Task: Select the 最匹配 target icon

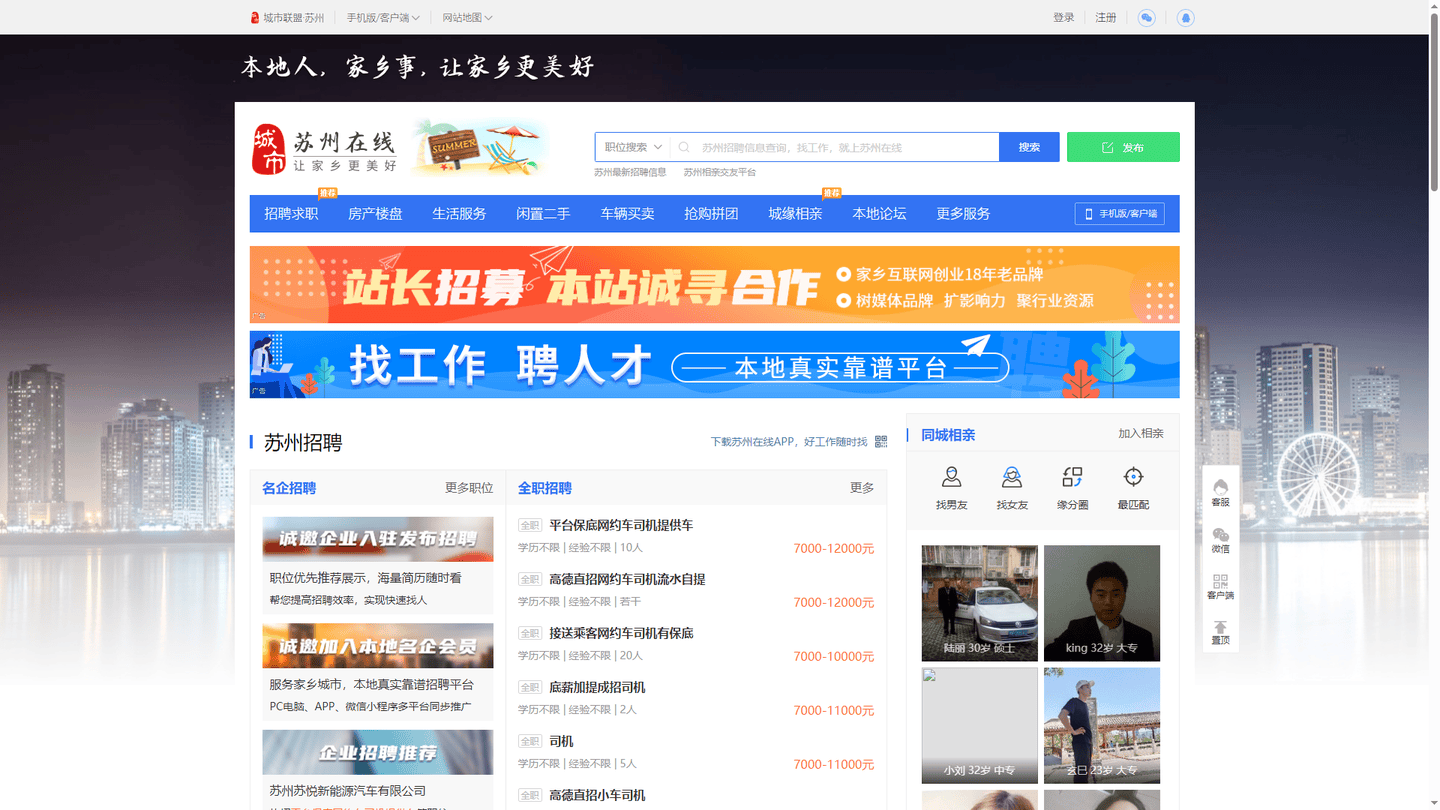Action: pos(1133,477)
